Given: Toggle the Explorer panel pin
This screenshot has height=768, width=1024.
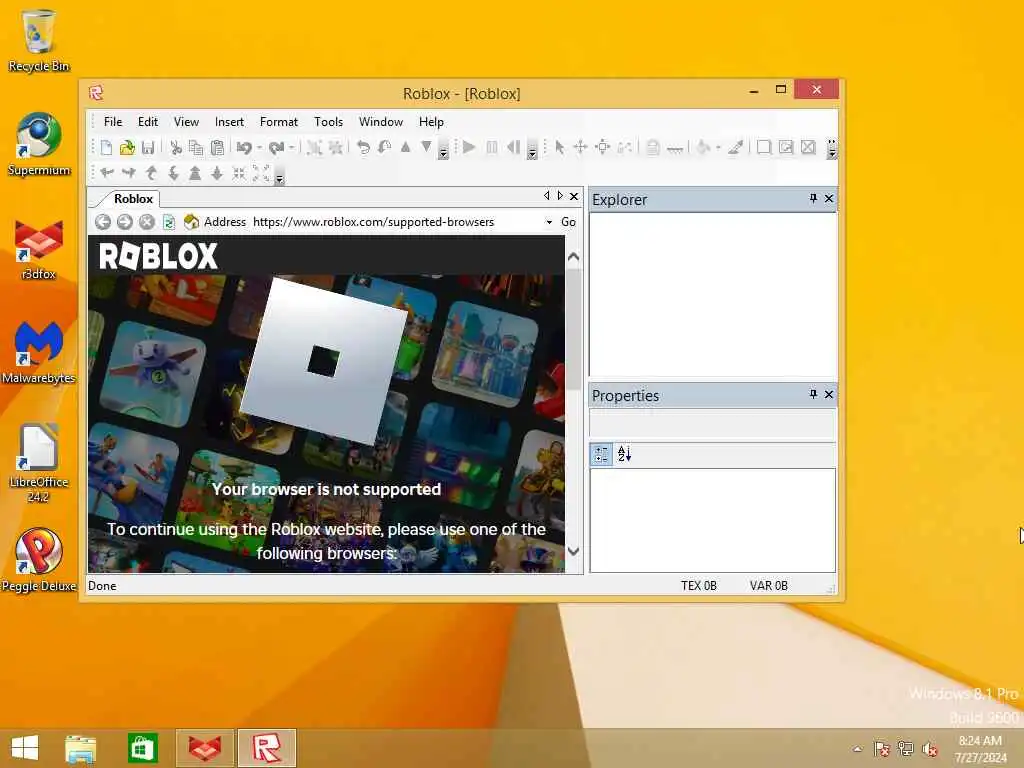Looking at the screenshot, I should tap(813, 198).
